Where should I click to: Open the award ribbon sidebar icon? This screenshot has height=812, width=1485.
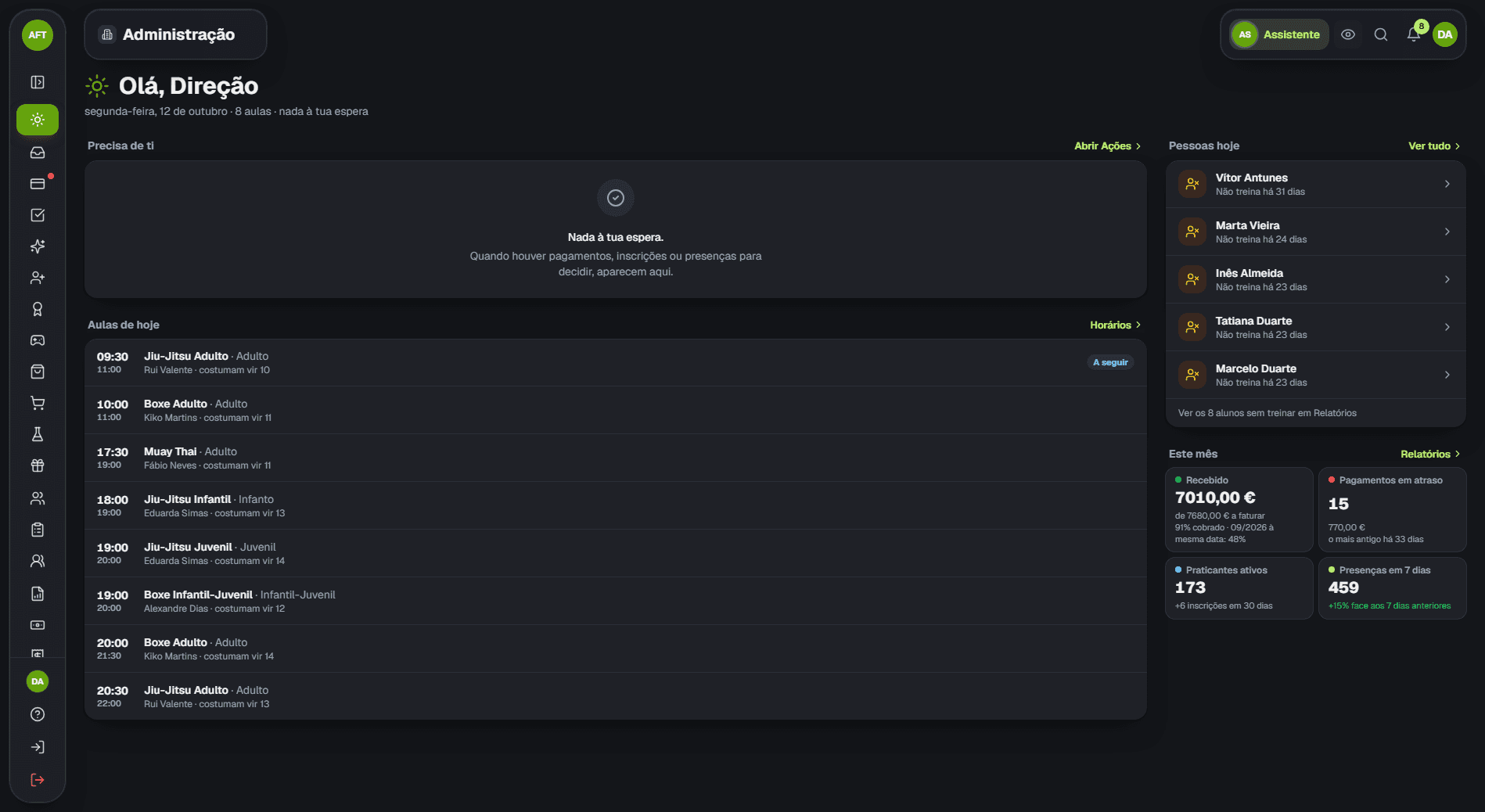coord(38,309)
